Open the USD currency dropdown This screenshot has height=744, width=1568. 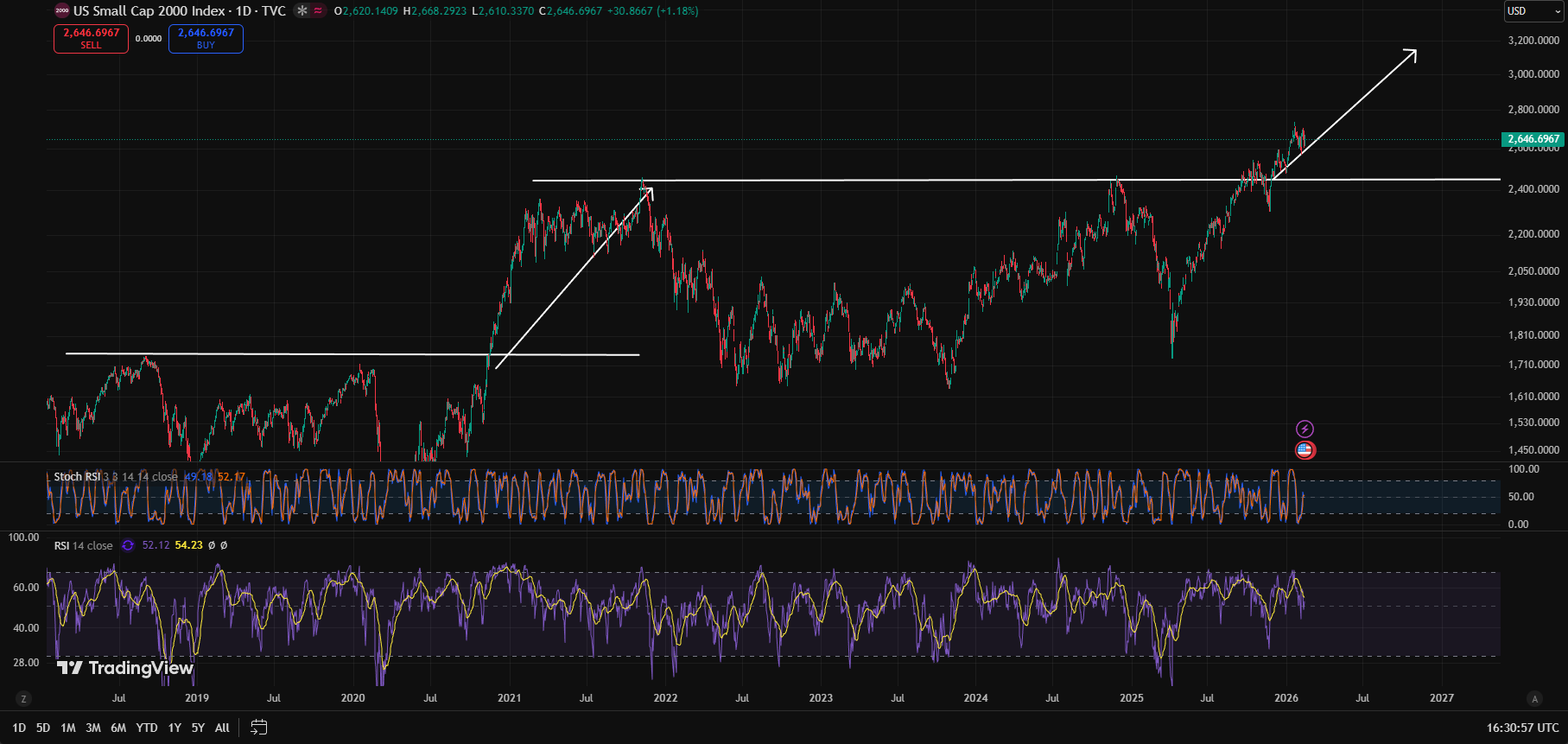coord(1533,11)
